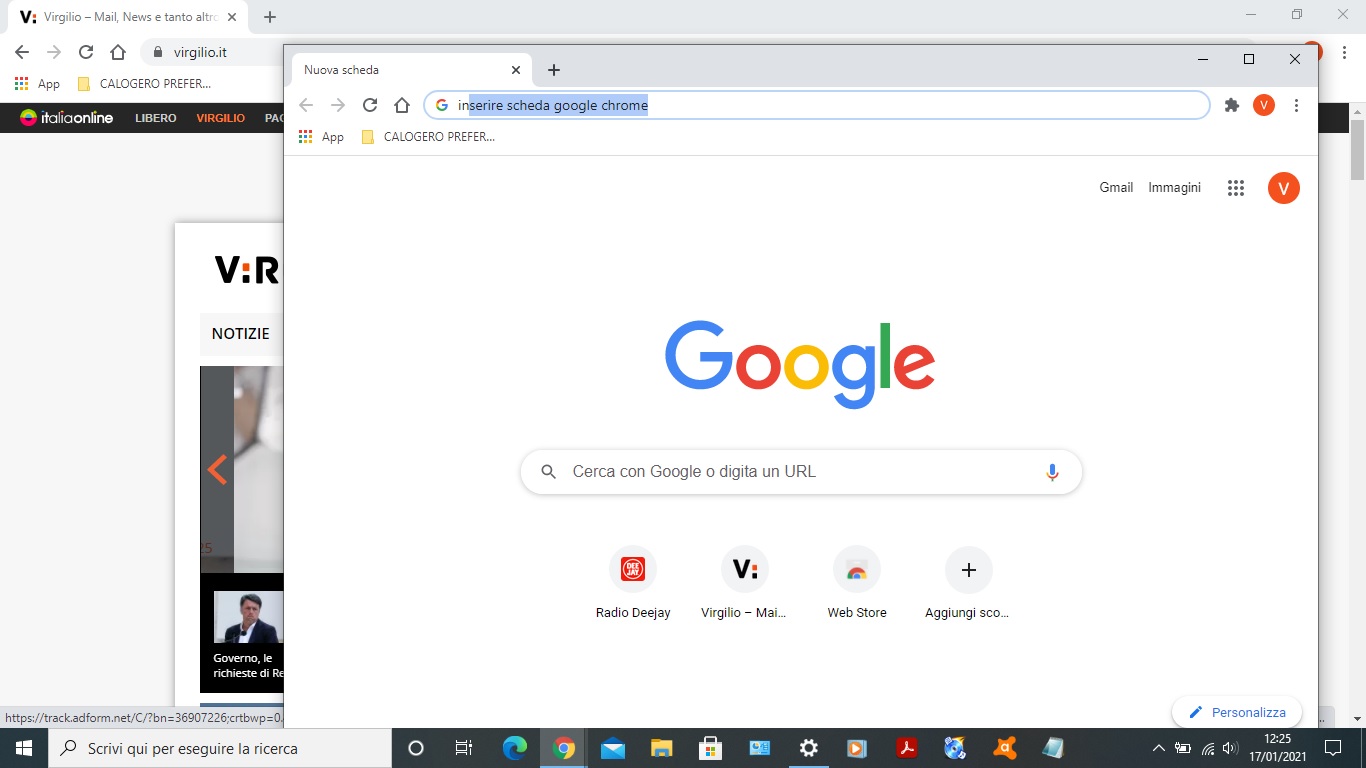Open App launcher in the Virgilio window
Image resolution: width=1366 pixels, height=768 pixels.
pos(37,84)
